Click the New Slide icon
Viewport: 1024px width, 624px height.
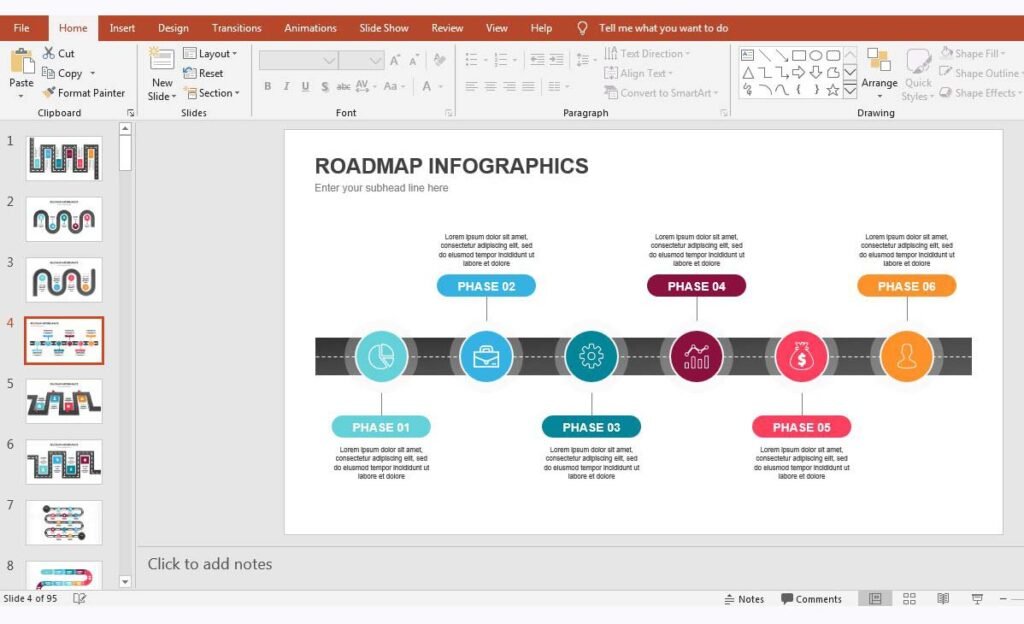click(160, 60)
